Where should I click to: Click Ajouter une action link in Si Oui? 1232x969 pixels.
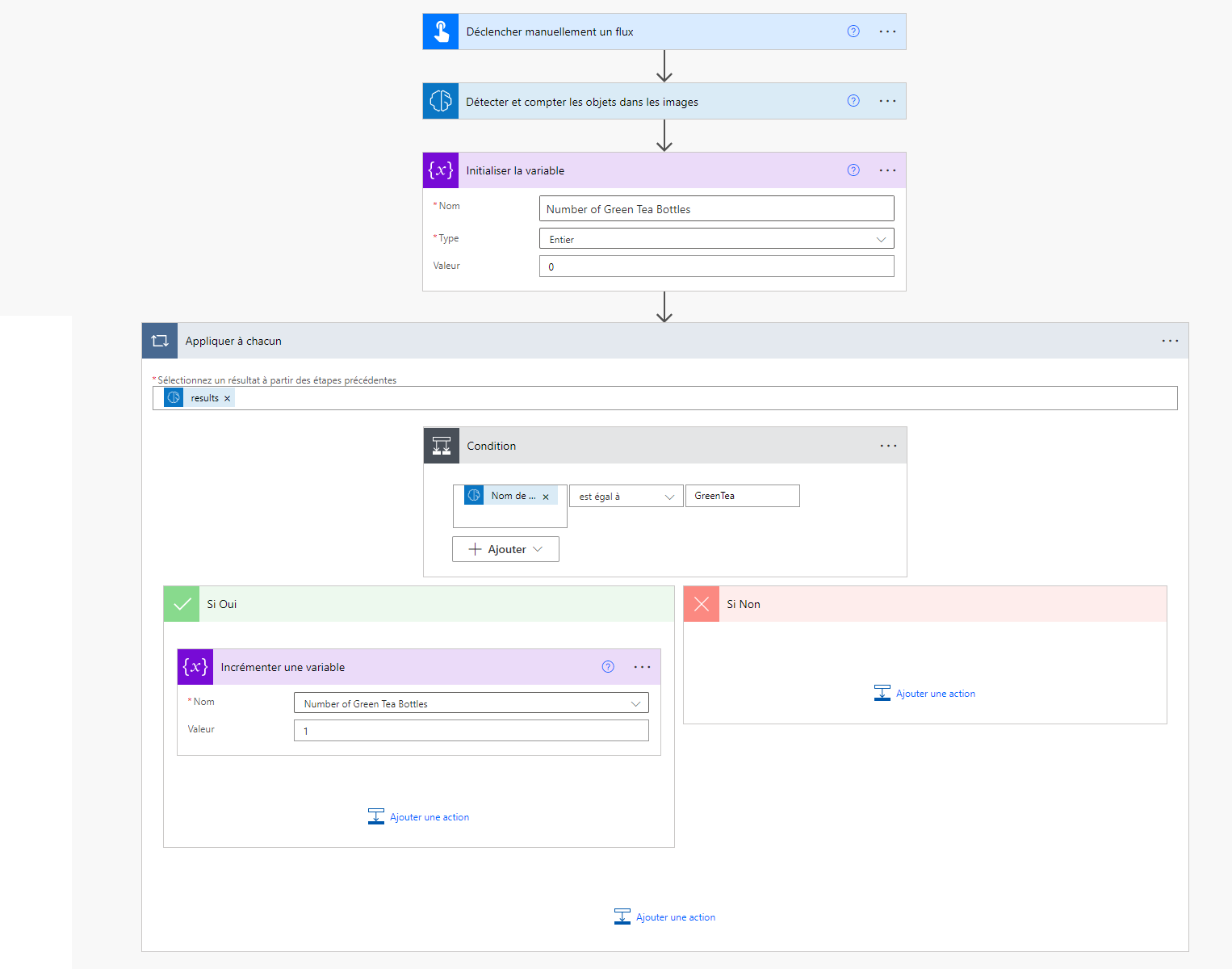click(429, 817)
